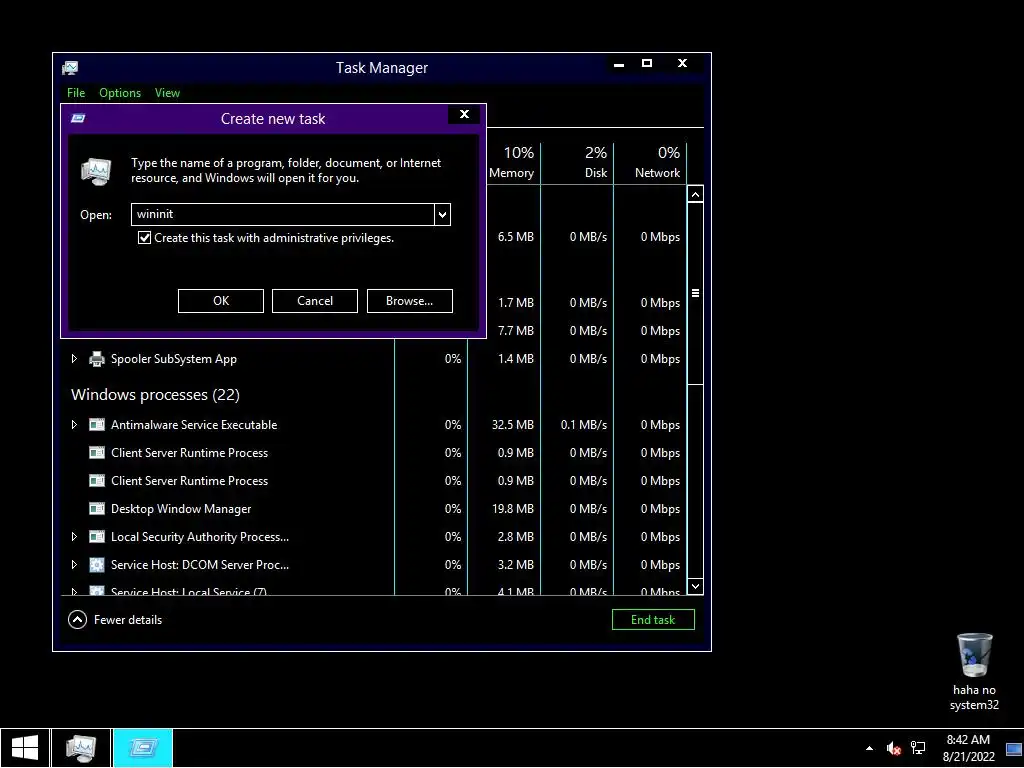Click the Fewer details link
Viewport: 1024px width, 768px height.
point(128,620)
